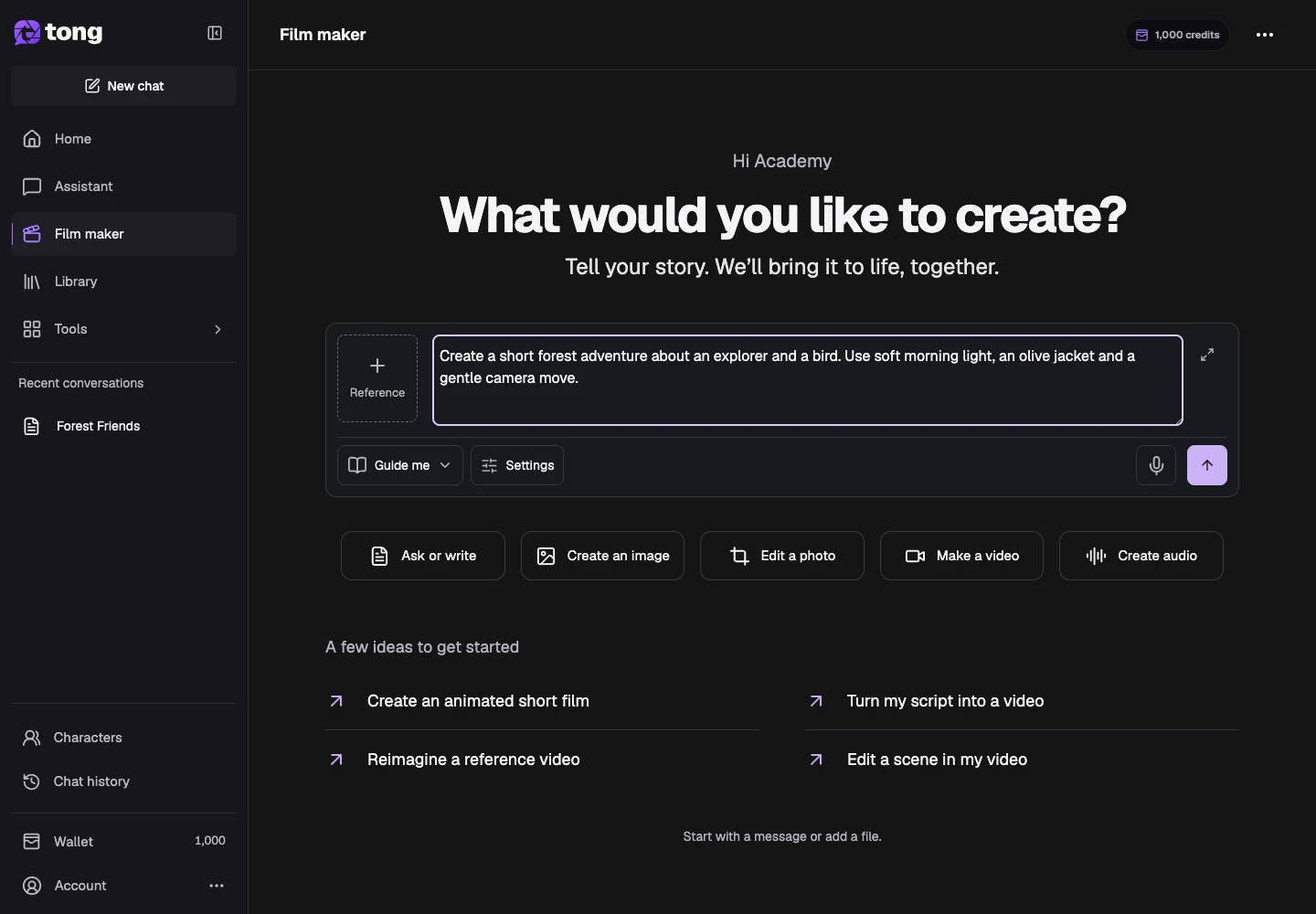Image resolution: width=1316 pixels, height=914 pixels.
Task: Click the Recent conversations heading
Action: [x=80, y=383]
